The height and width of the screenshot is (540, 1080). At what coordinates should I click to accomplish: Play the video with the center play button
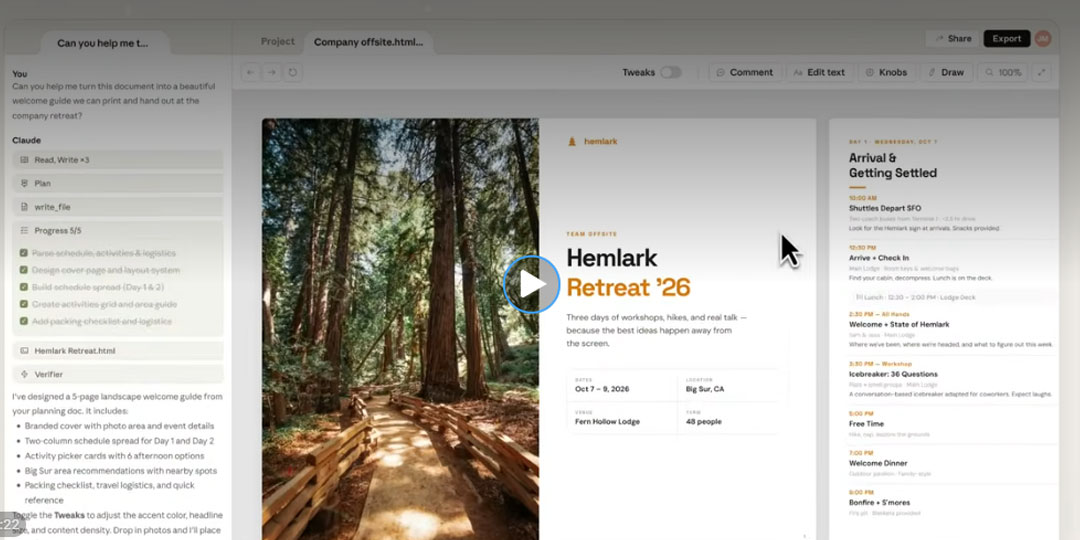531,284
